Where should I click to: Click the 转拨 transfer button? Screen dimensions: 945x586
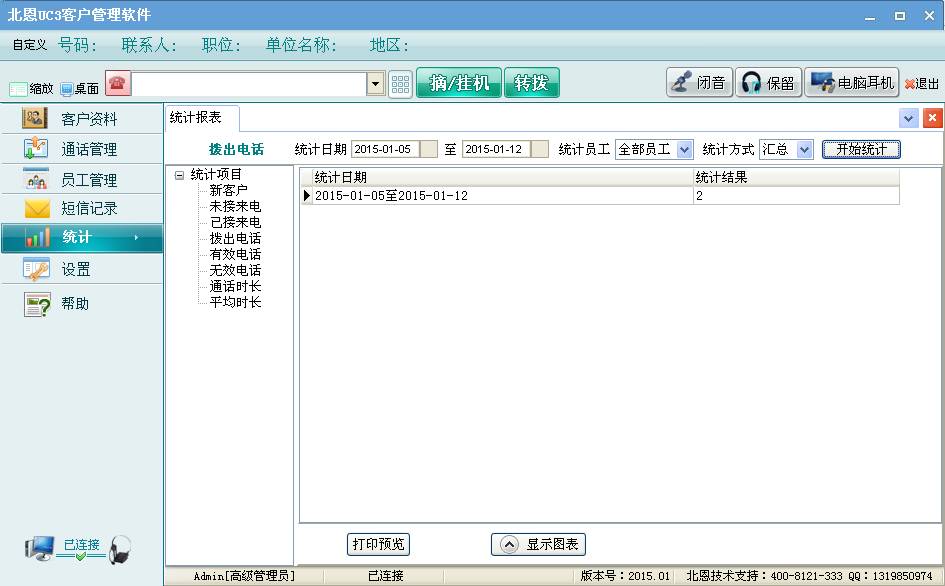tap(532, 83)
